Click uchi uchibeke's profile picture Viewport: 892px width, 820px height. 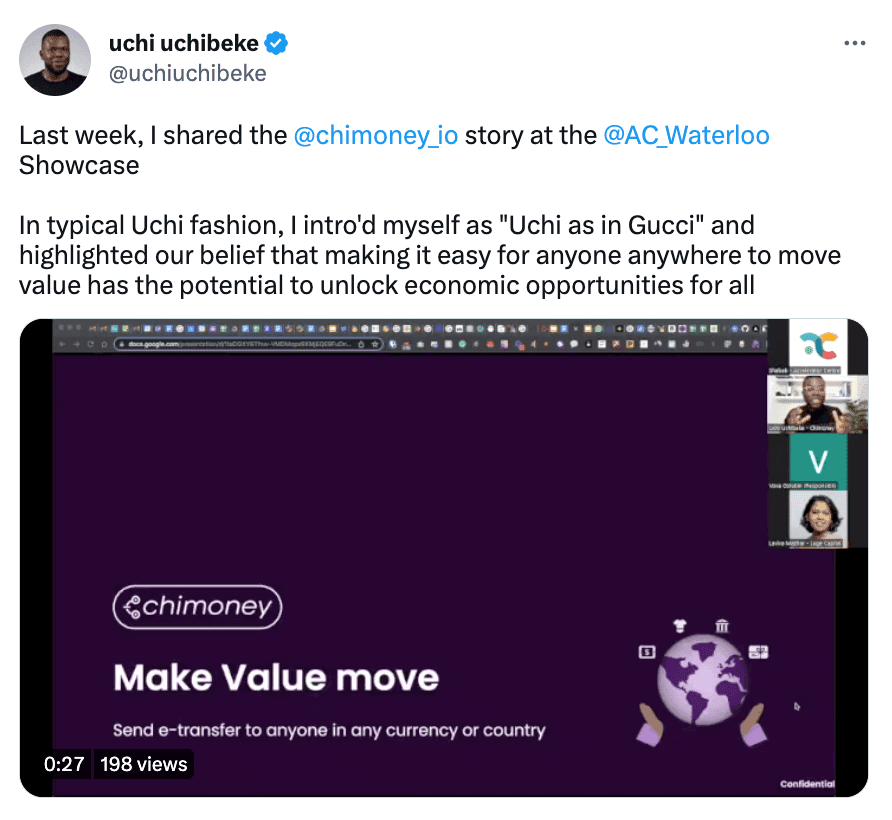pos(55,60)
